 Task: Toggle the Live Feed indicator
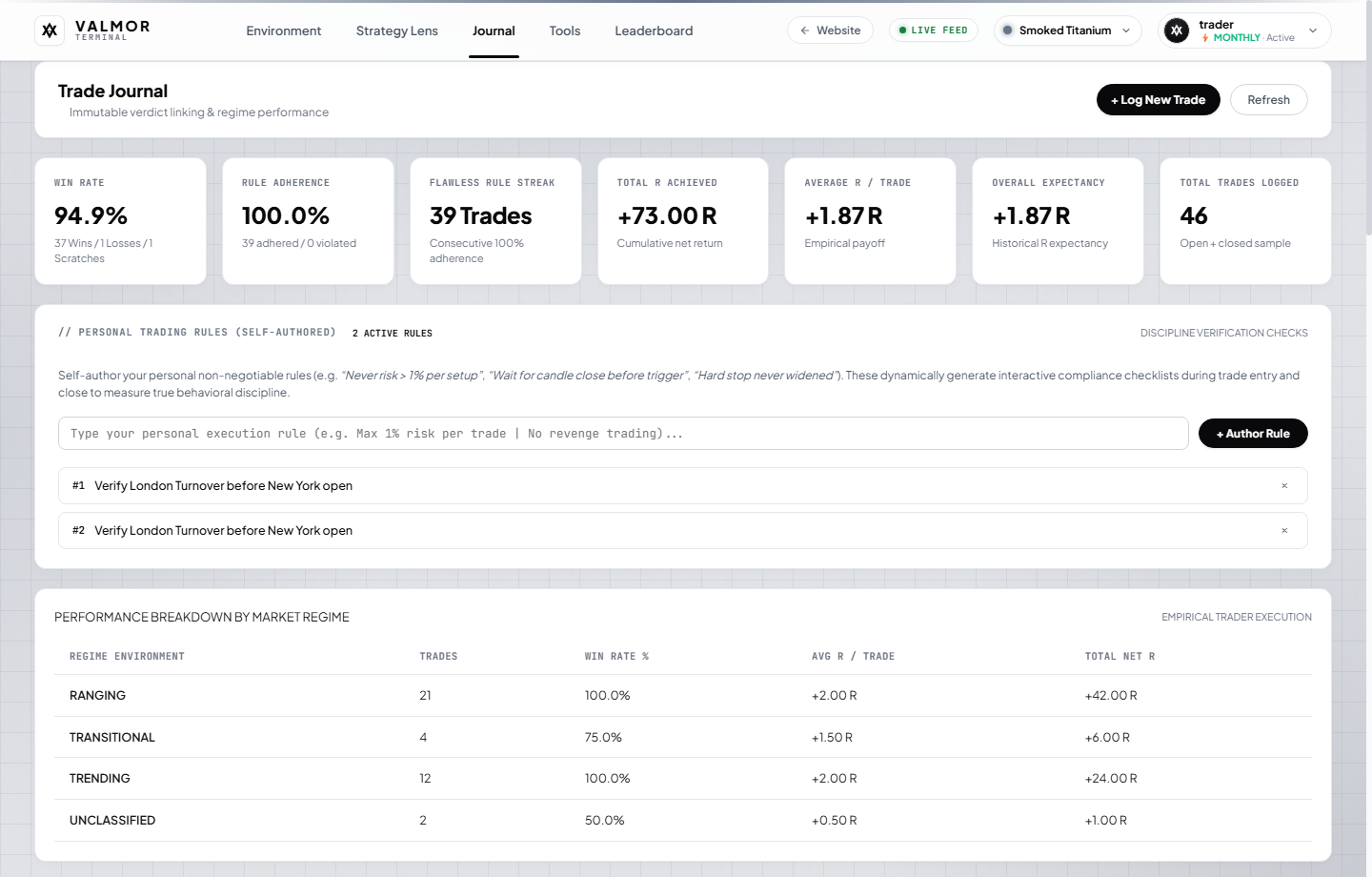934,31
